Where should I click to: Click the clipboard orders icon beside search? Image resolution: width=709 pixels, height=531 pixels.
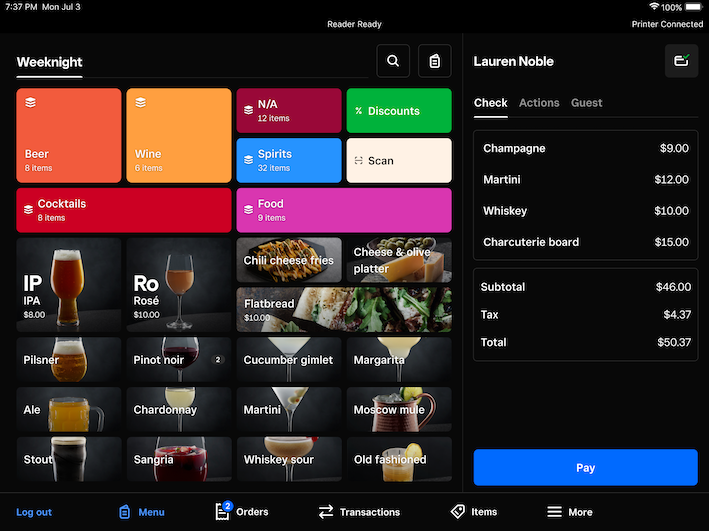click(434, 61)
